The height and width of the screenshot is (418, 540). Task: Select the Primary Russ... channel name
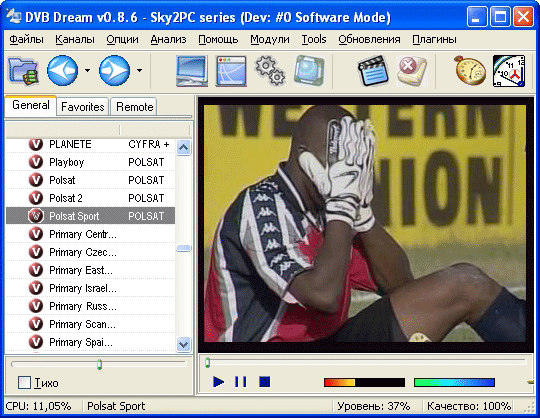(83, 306)
